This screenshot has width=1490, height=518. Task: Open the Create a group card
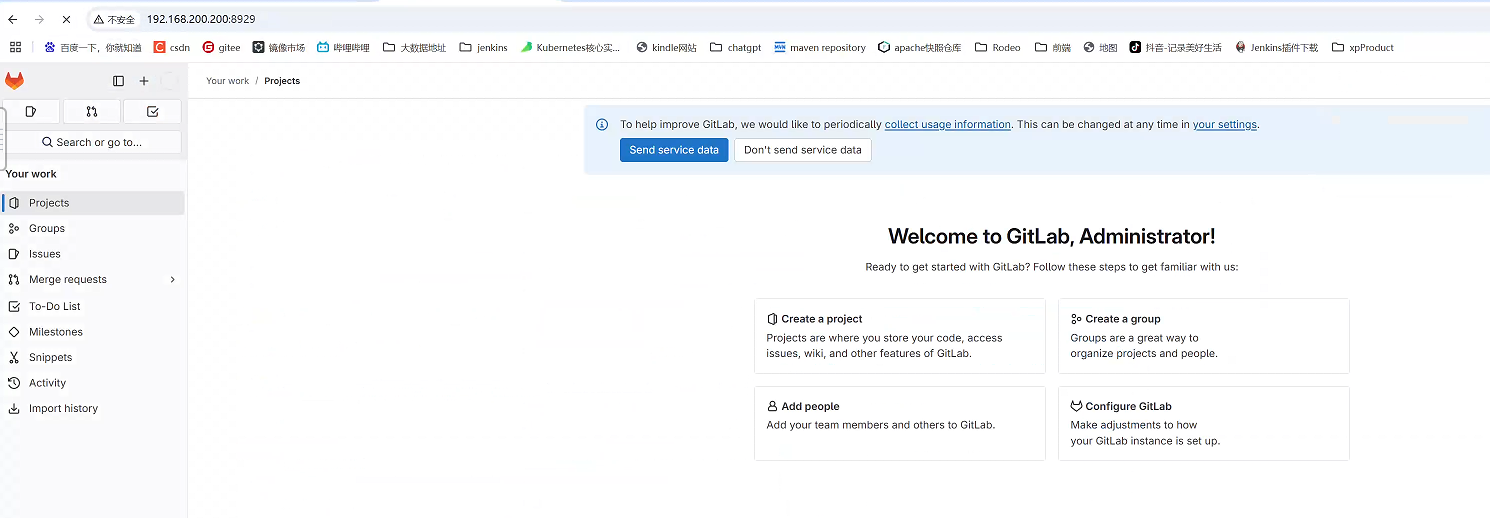pos(1204,336)
